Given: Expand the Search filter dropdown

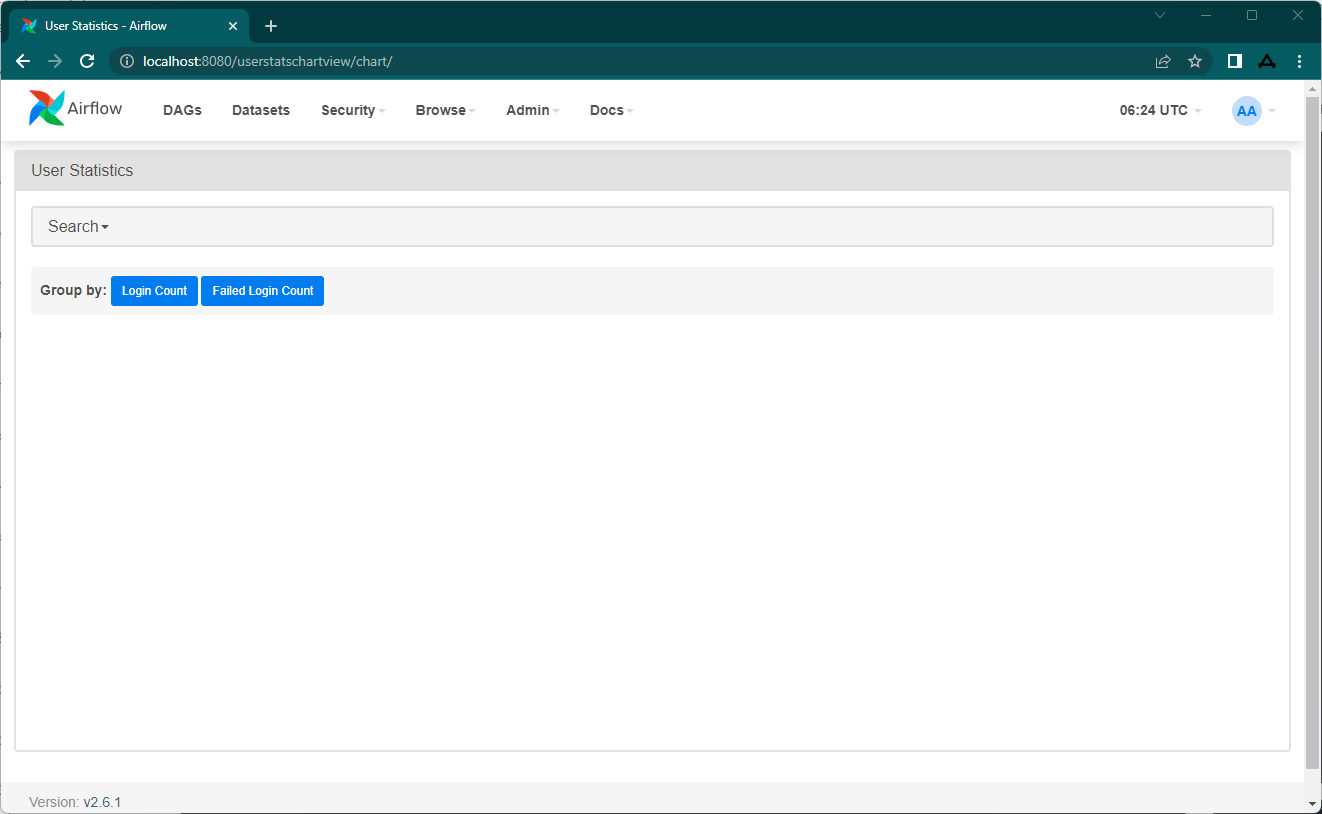Looking at the screenshot, I should pos(78,227).
